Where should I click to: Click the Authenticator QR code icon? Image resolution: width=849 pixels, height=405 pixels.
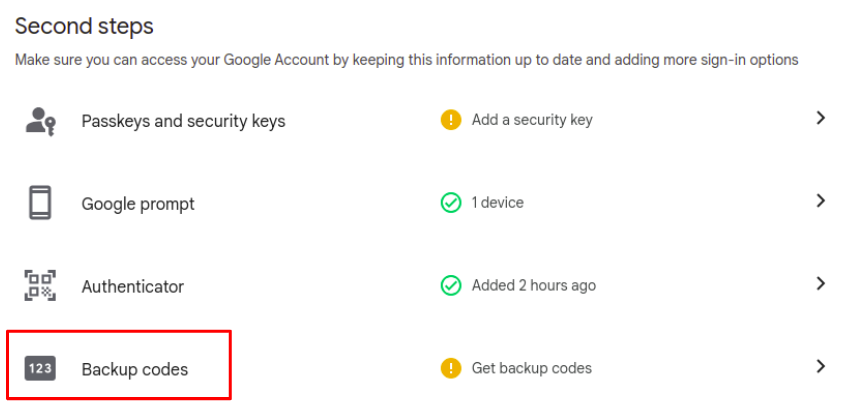[x=40, y=286]
